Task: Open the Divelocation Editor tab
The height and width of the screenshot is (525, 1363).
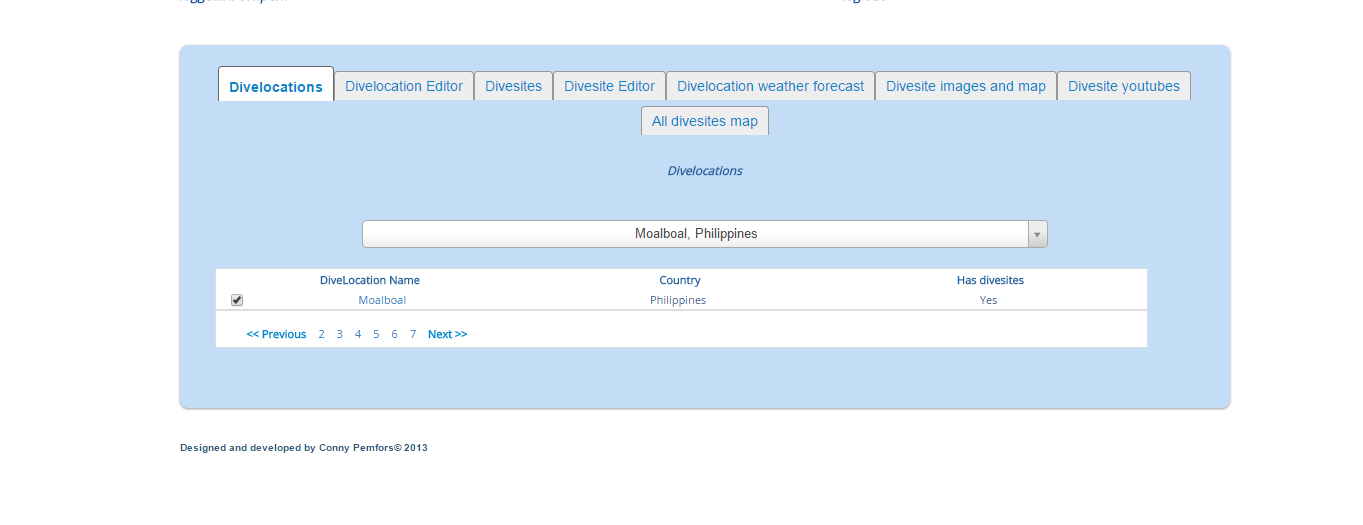Action: point(404,86)
